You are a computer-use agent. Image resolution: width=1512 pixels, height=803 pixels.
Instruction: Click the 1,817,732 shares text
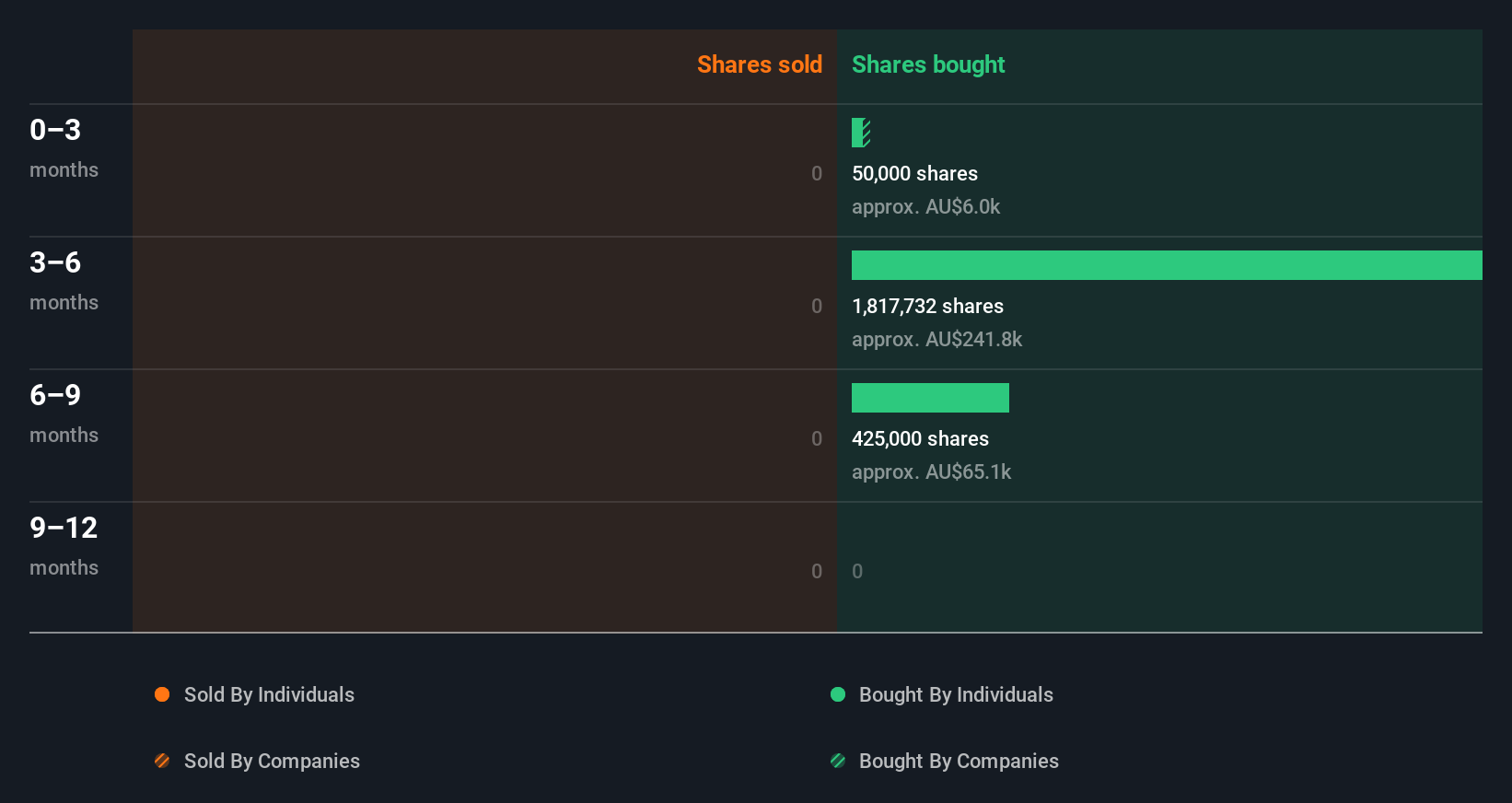coord(927,306)
